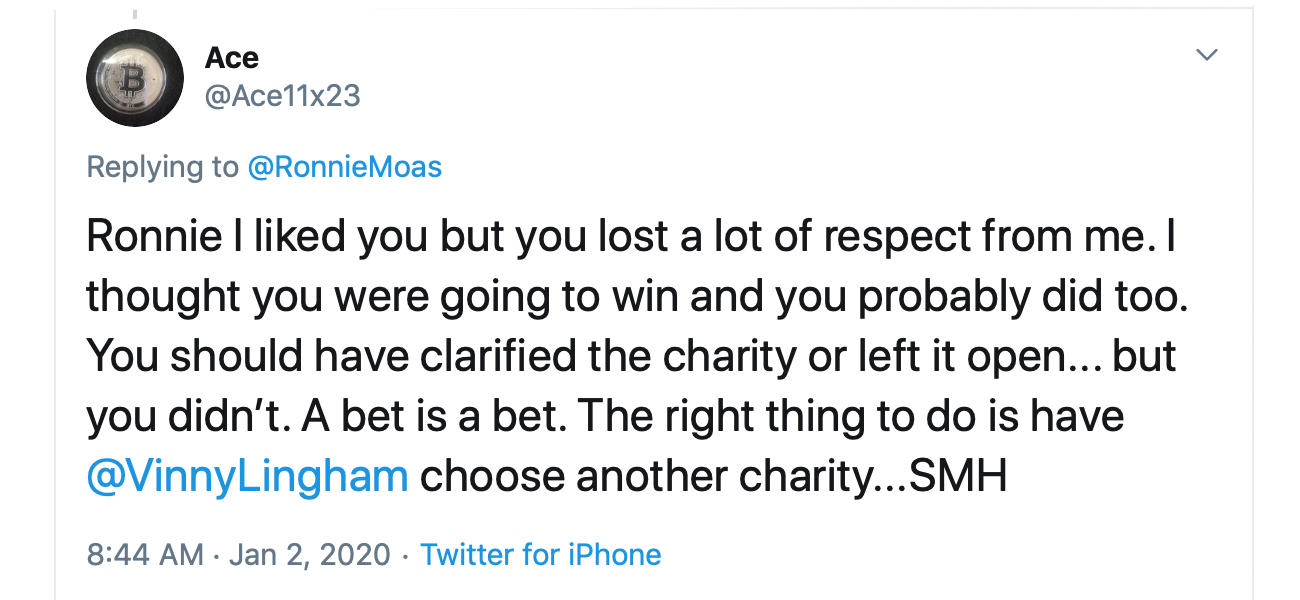Image resolution: width=1300 pixels, height=600 pixels.
Task: Click the Twitter for iPhone source link
Action: (541, 554)
